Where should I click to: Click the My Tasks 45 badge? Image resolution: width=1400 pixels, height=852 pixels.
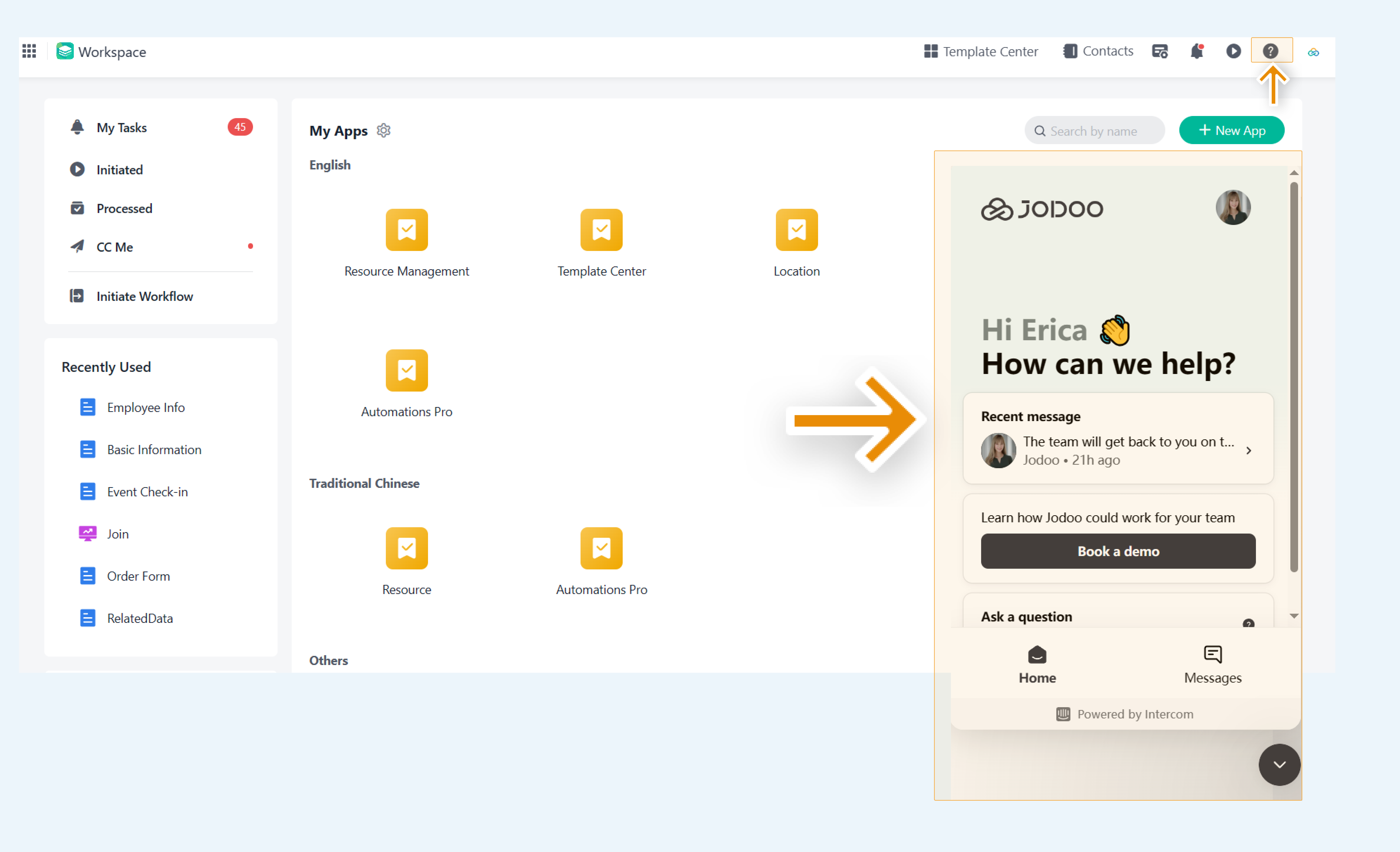(240, 127)
